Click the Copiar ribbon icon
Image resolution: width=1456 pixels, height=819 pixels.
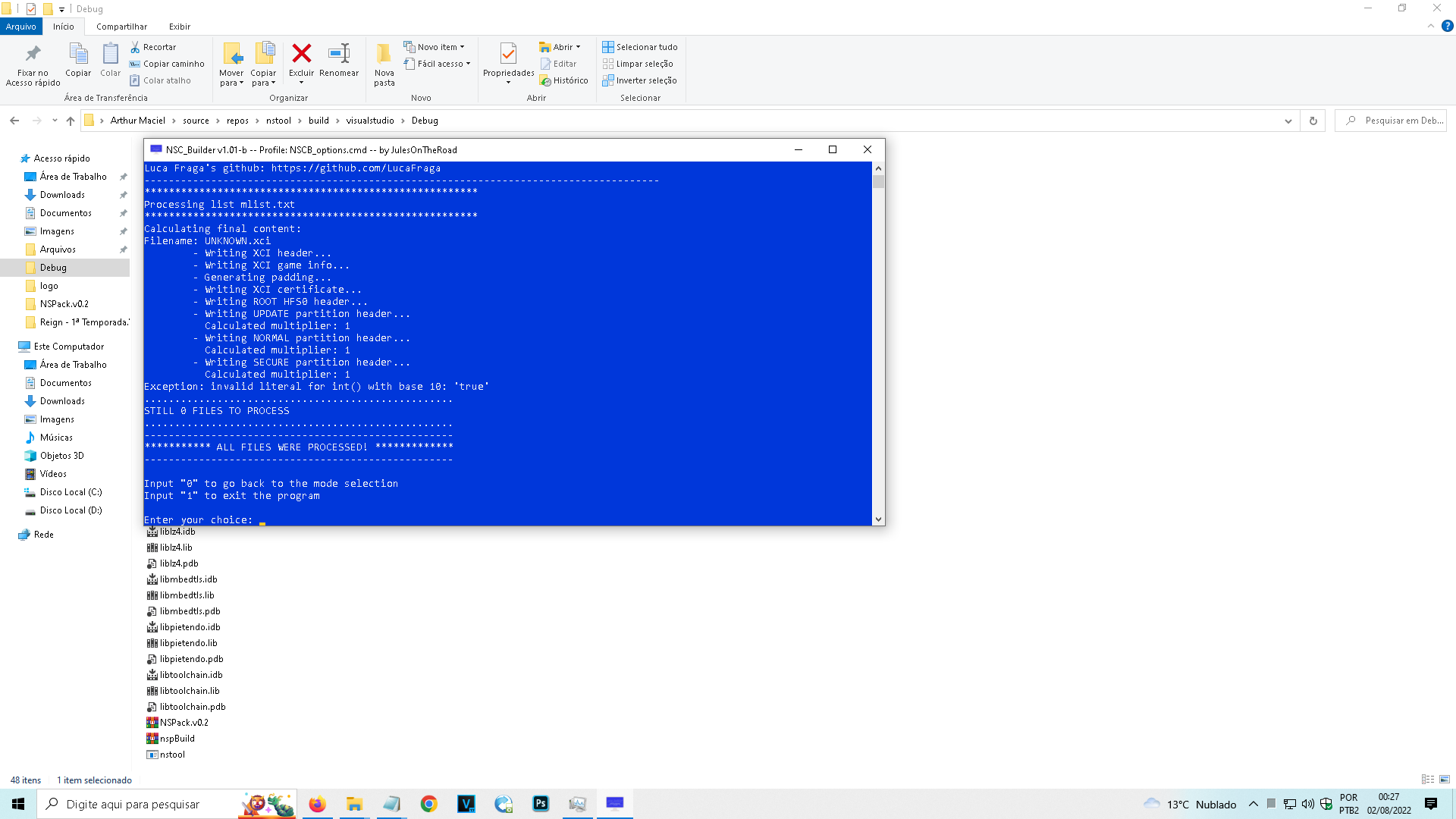pyautogui.click(x=78, y=61)
